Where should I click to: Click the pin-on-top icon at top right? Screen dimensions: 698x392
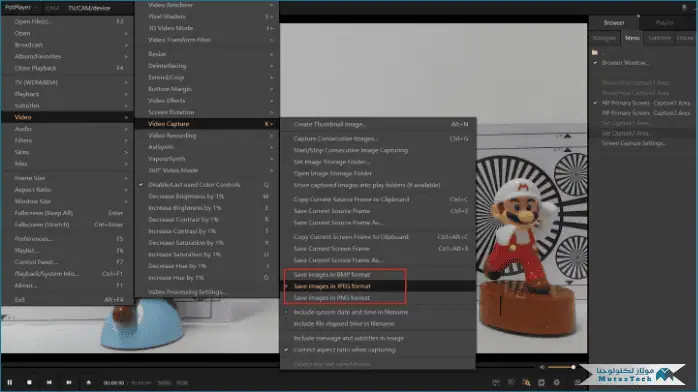(684, 8)
